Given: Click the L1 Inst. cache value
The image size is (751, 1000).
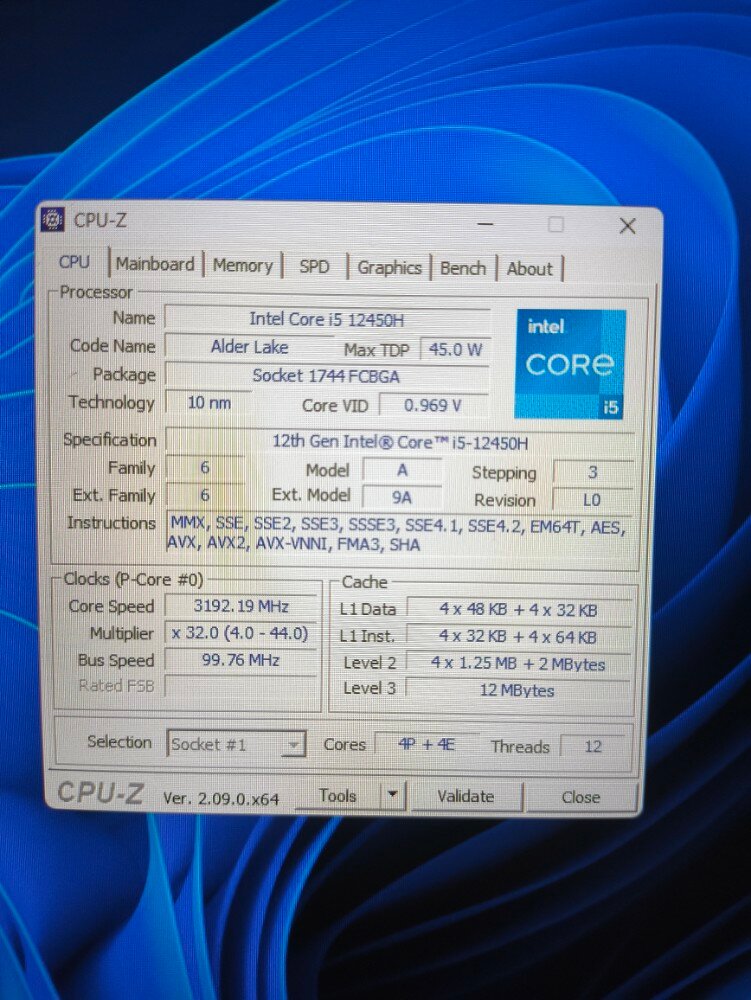Looking at the screenshot, I should 519,636.
